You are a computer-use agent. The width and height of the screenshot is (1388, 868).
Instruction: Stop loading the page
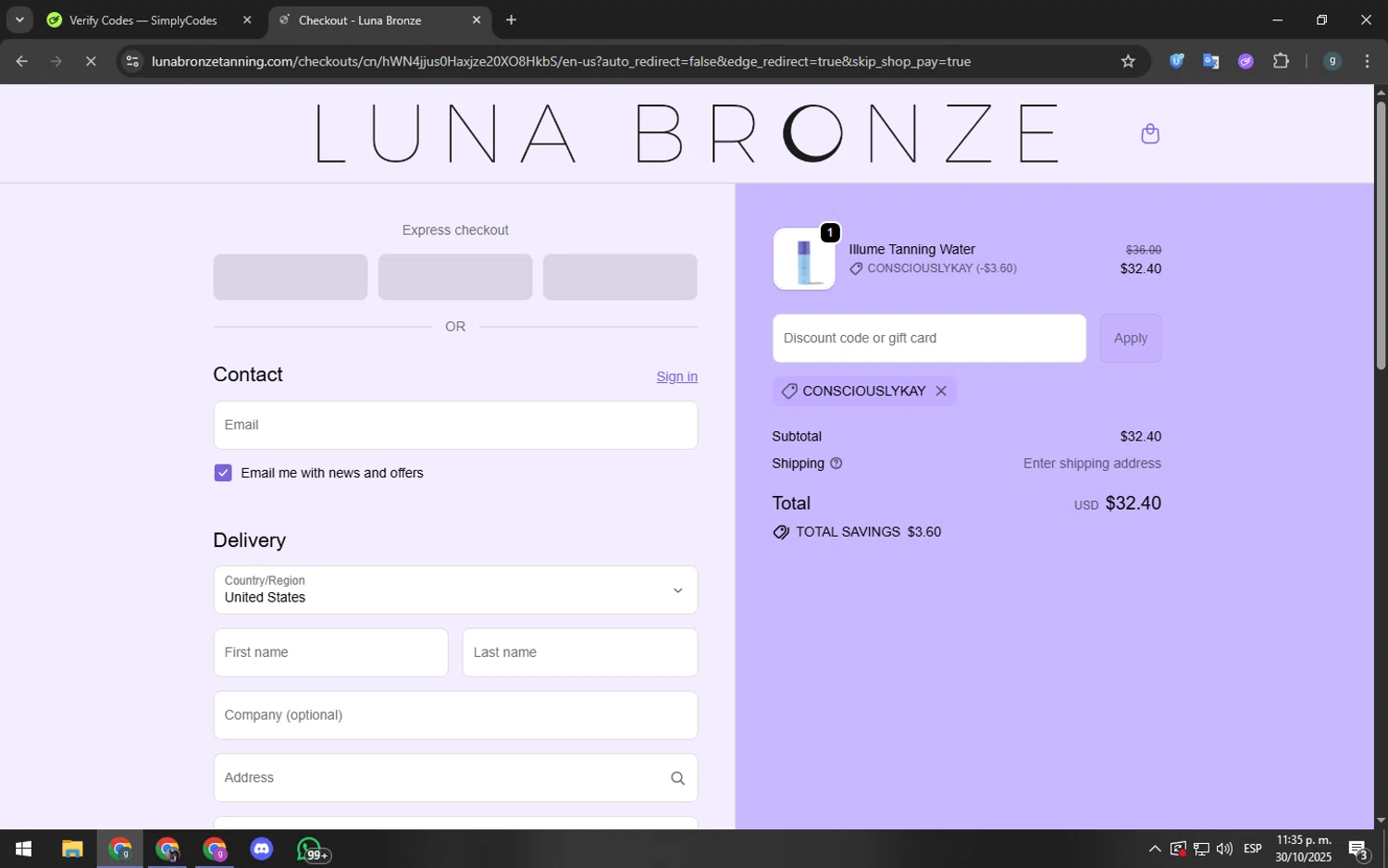pyautogui.click(x=91, y=61)
